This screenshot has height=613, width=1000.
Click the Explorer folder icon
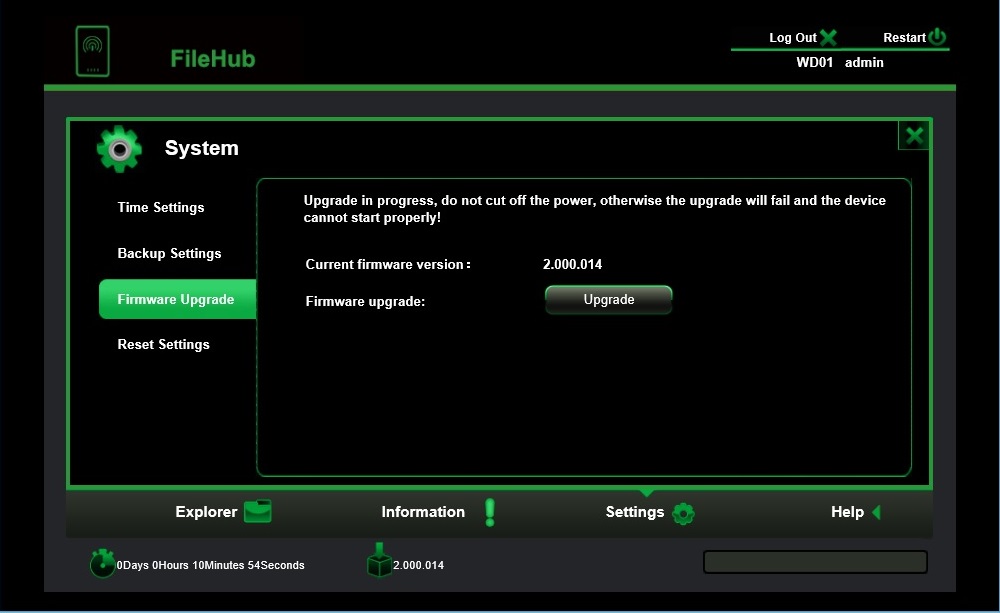tap(258, 511)
